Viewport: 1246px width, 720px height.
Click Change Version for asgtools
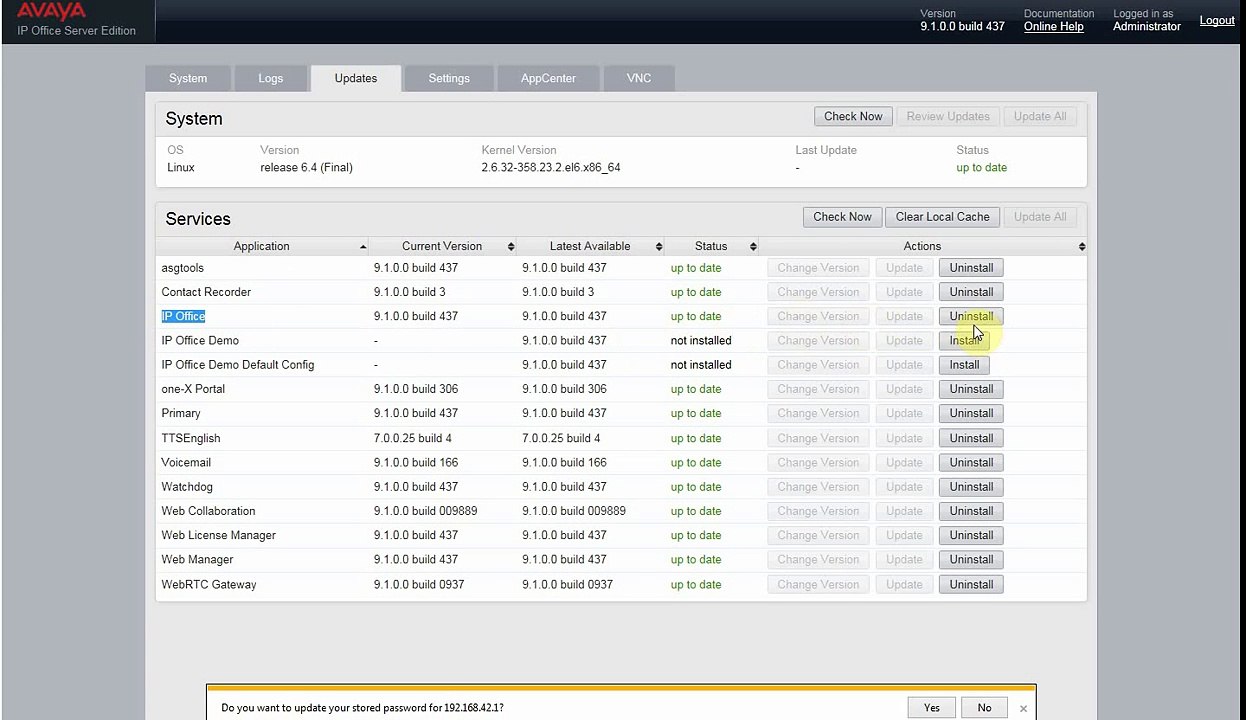tap(818, 268)
